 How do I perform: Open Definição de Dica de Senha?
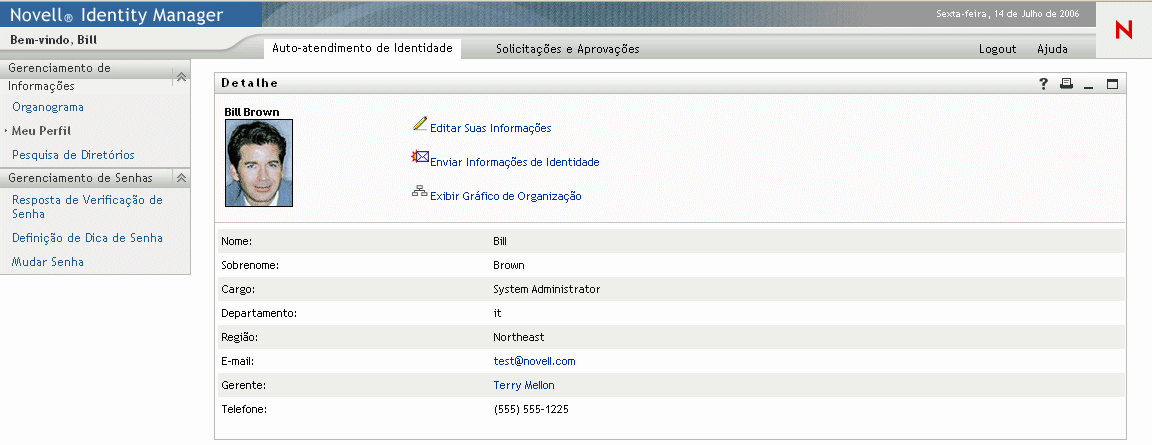pos(87,238)
